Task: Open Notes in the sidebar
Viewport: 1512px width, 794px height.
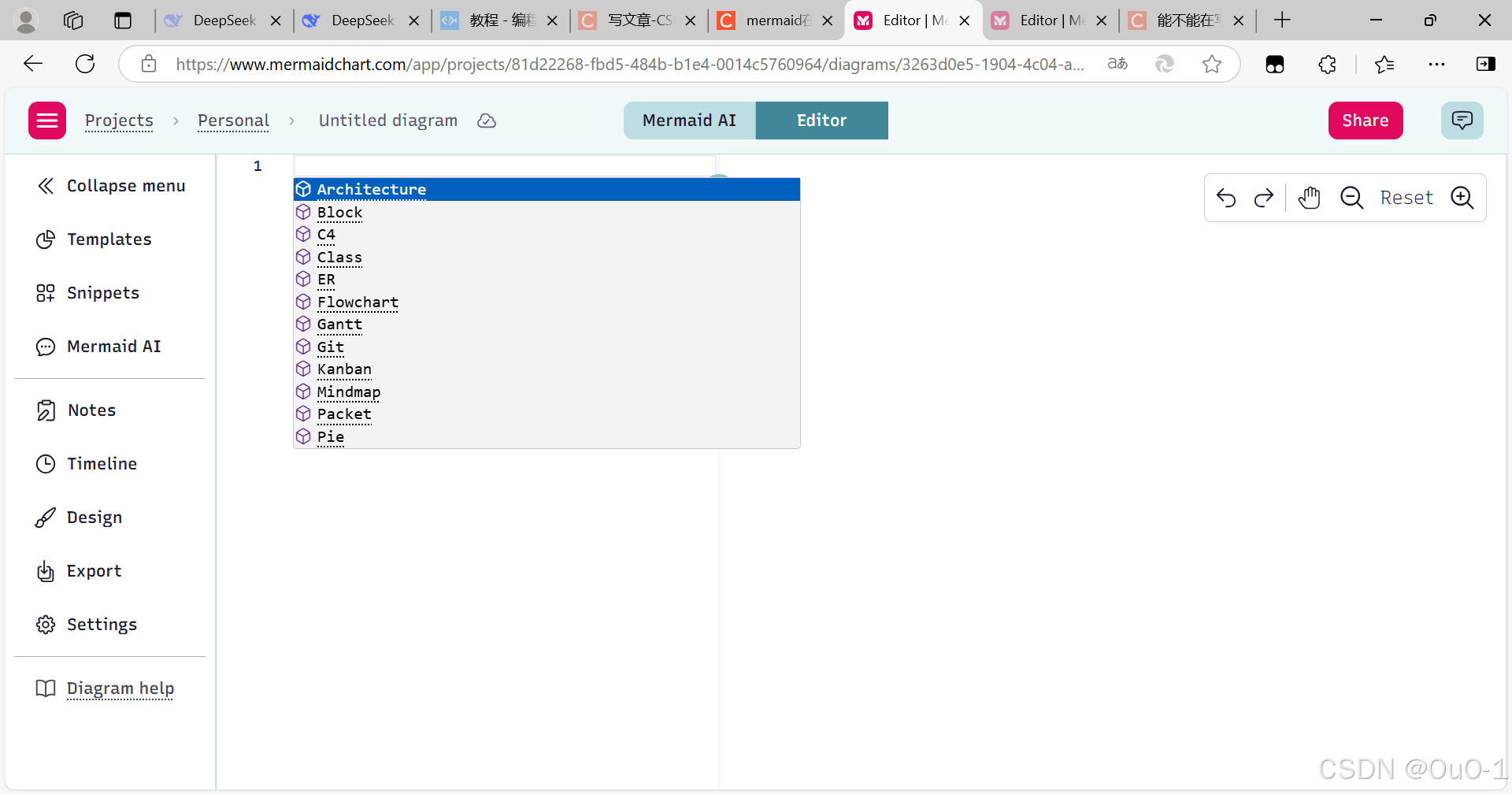Action: pos(76,410)
